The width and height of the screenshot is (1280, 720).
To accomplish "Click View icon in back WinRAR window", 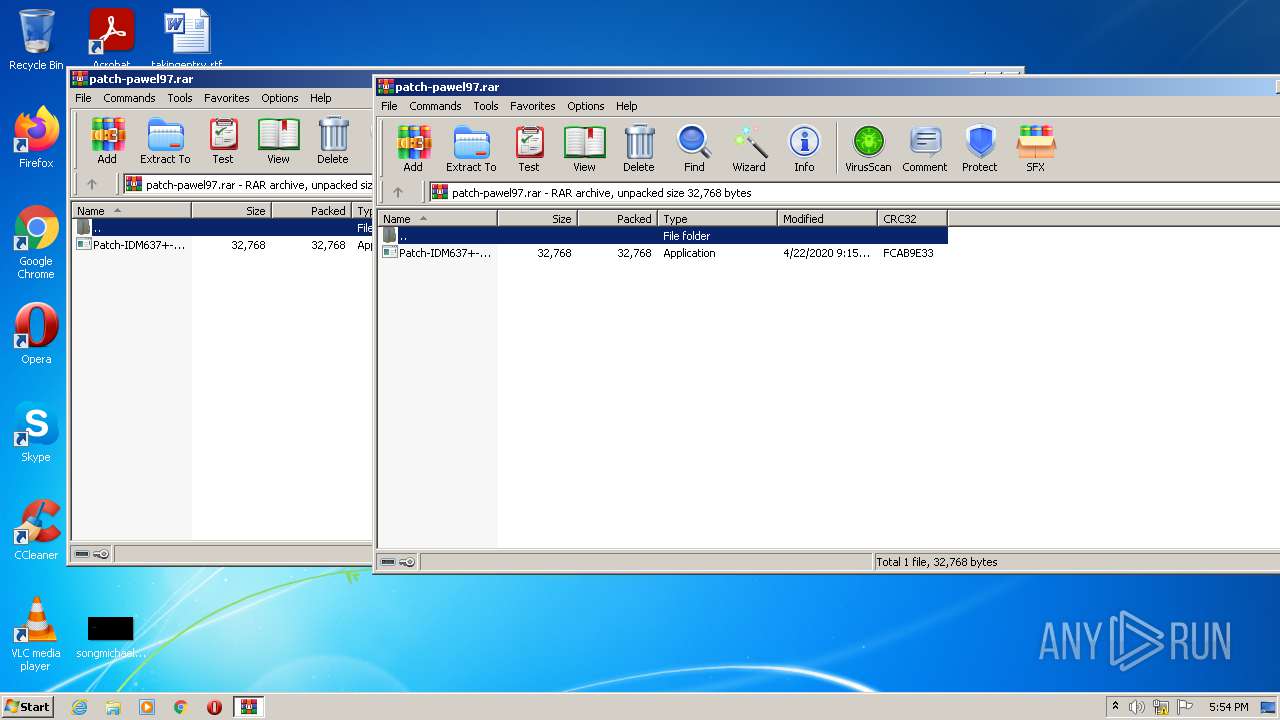I will (278, 141).
